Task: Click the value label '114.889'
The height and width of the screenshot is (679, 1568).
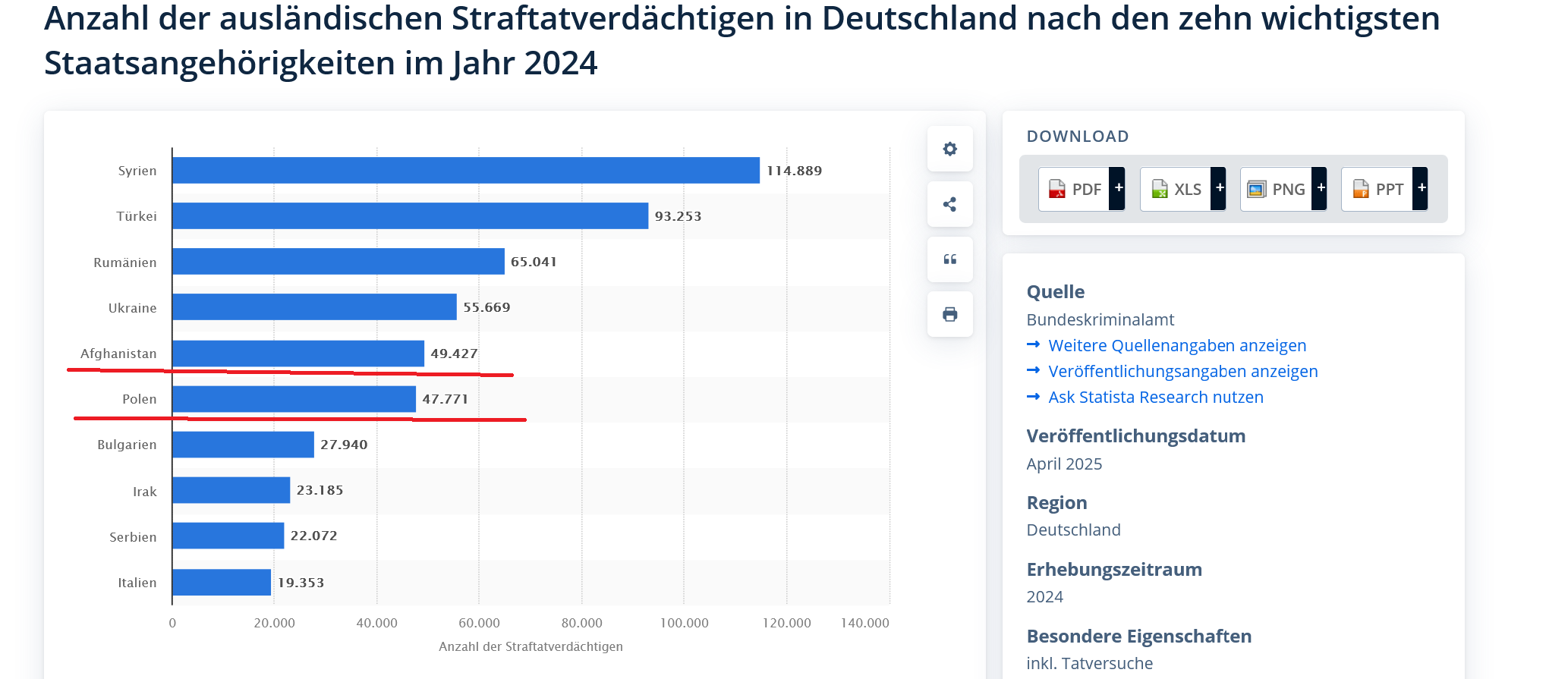Action: click(794, 171)
